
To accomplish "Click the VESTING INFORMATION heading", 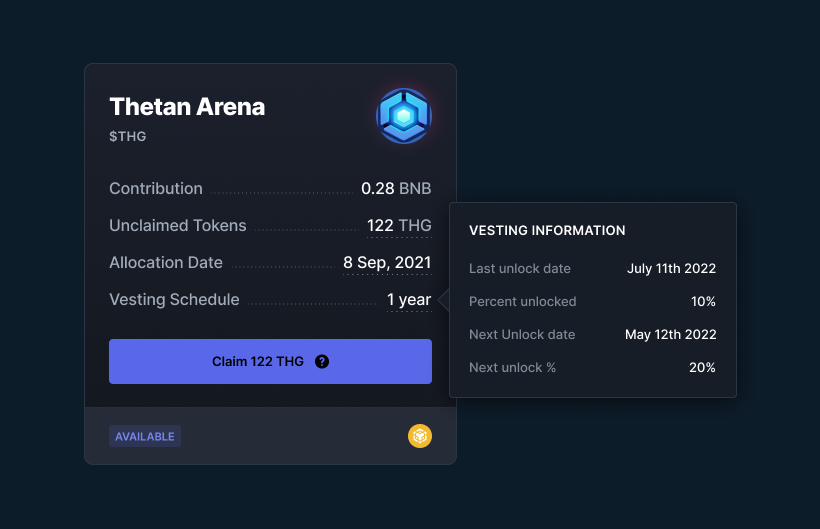I will [547, 231].
